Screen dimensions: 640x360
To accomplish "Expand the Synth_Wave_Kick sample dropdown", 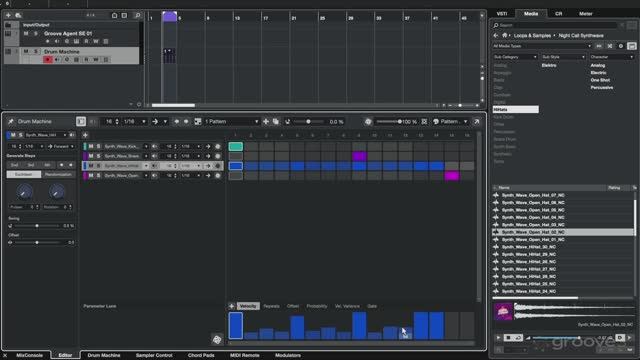I will pyautogui.click(x=146, y=146).
